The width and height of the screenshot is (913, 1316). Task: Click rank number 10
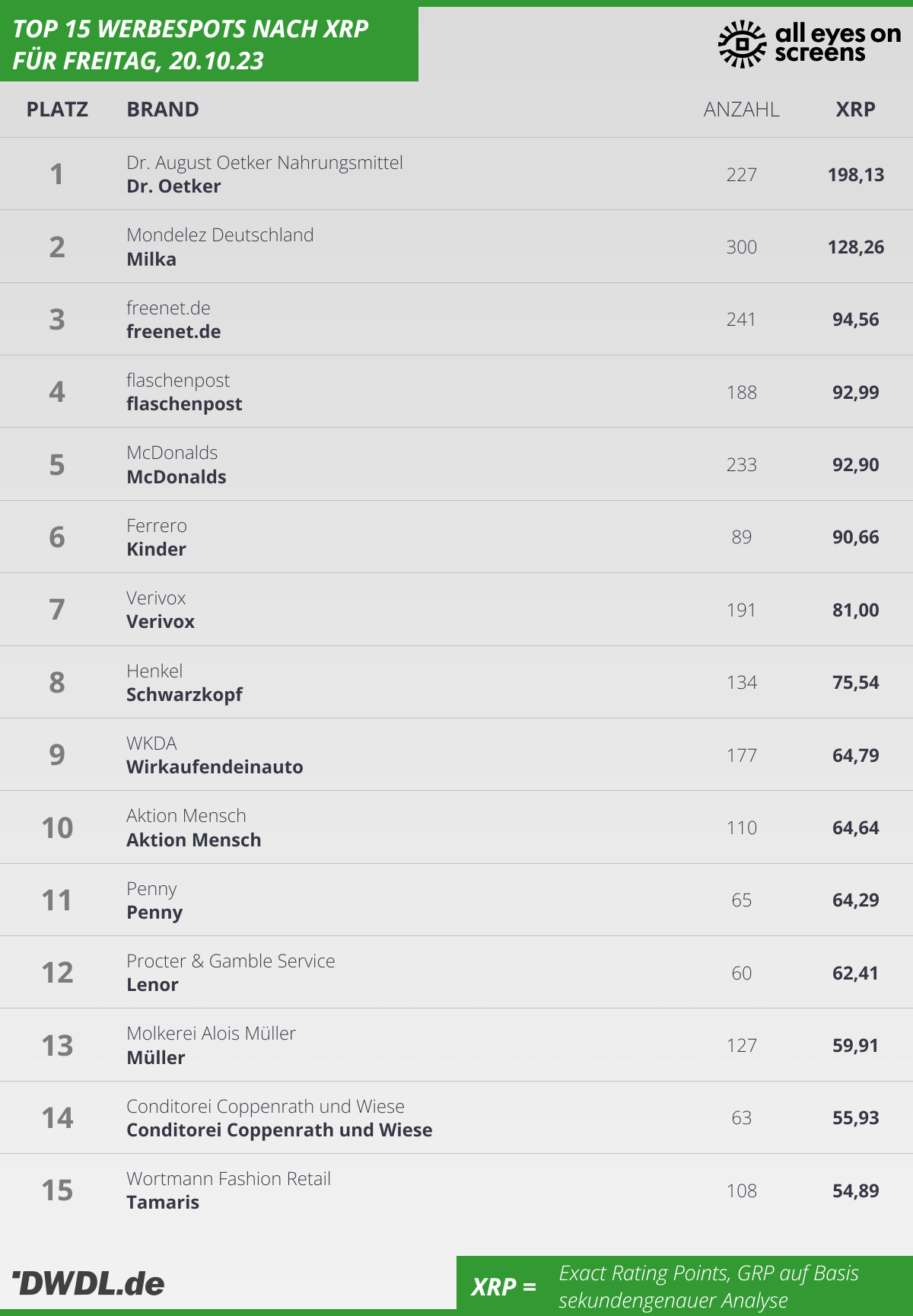57,828
